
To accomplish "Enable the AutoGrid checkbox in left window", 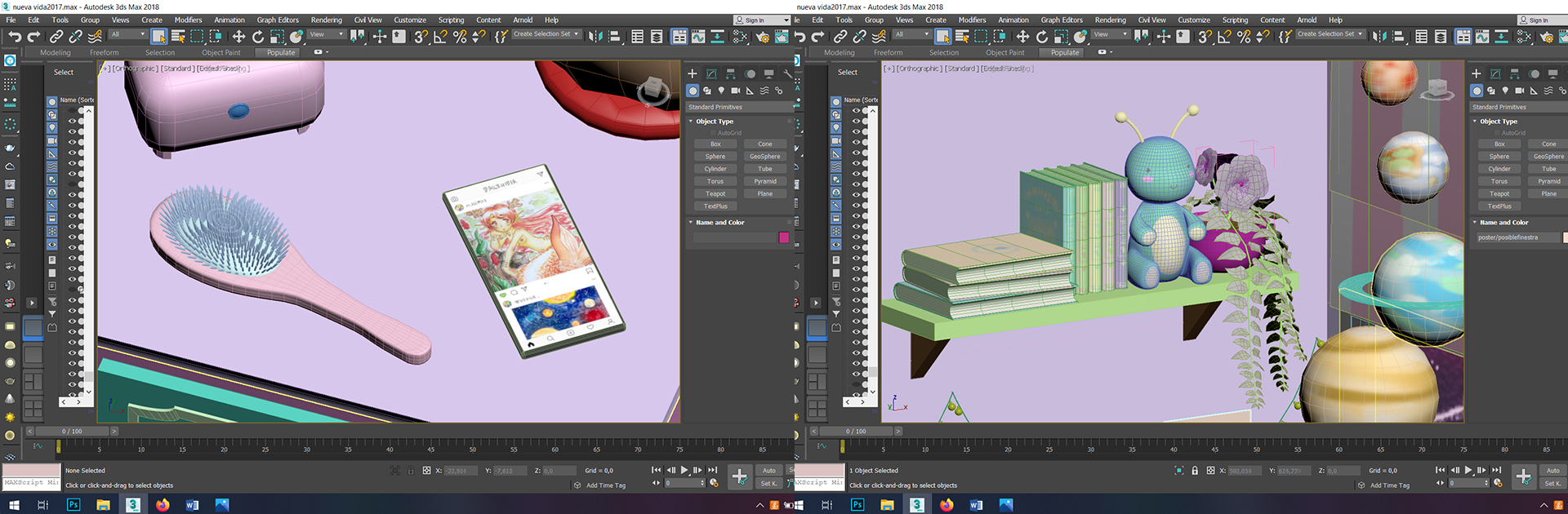I will (x=712, y=133).
